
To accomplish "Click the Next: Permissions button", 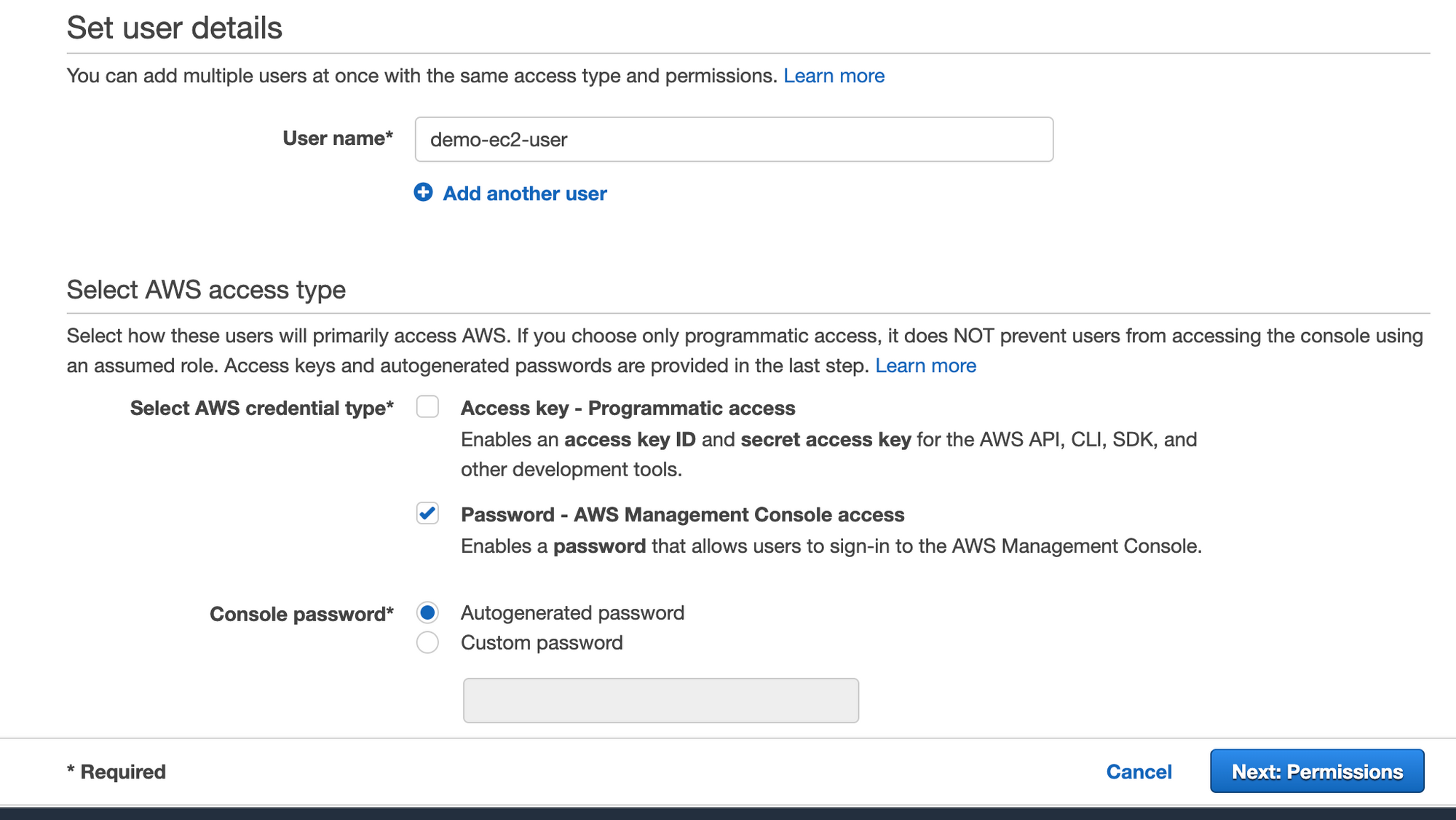I will 1317,771.
